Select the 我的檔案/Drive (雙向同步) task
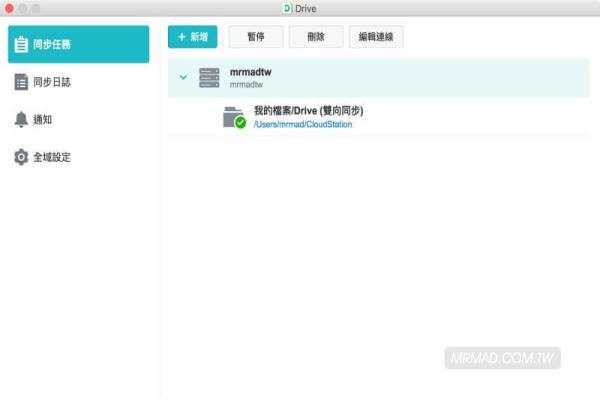Screen dimensions: 600x400 308,111
